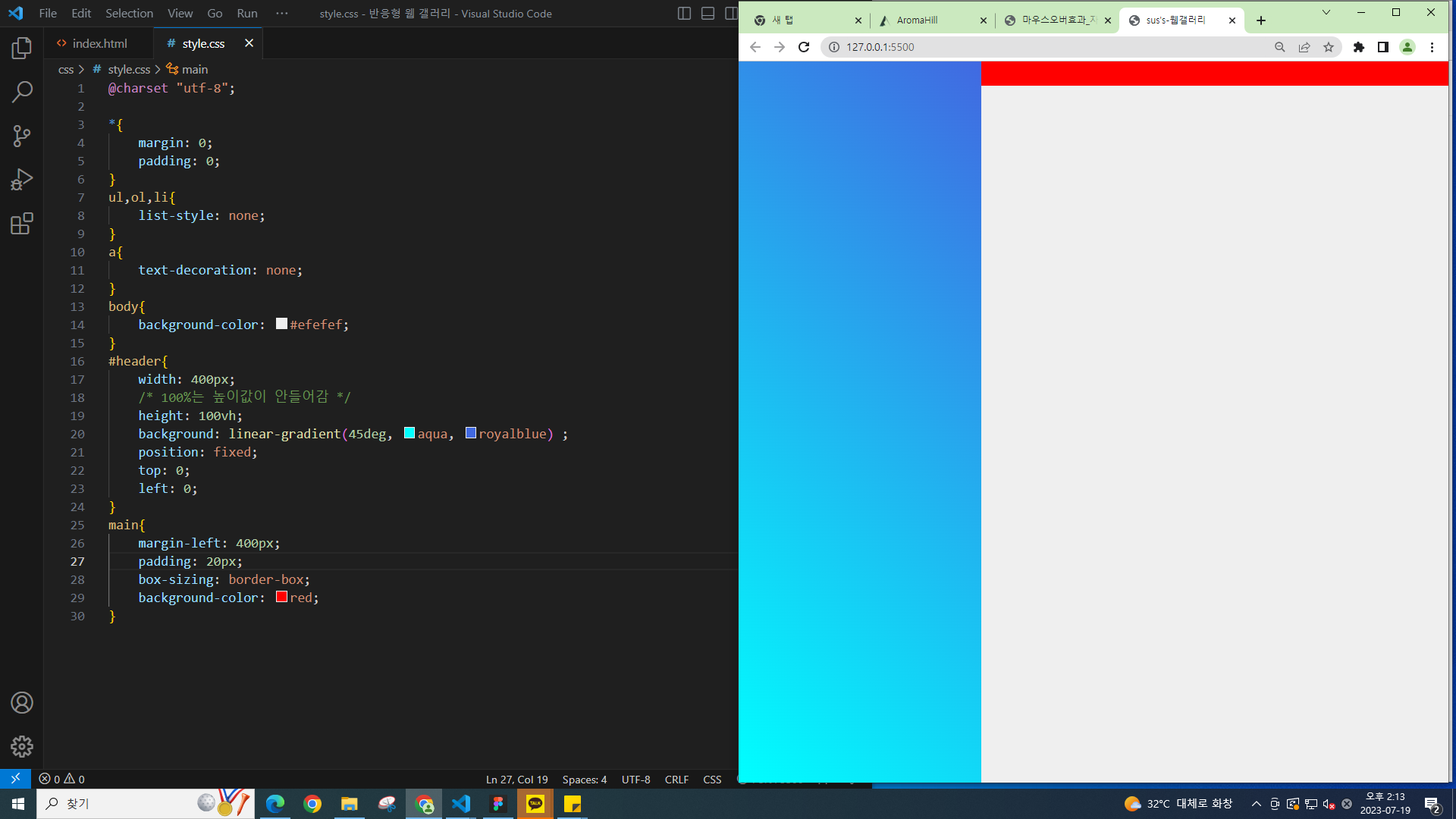Toggle the primary side bar layout button
This screenshot has height=819, width=1456.
point(684,14)
